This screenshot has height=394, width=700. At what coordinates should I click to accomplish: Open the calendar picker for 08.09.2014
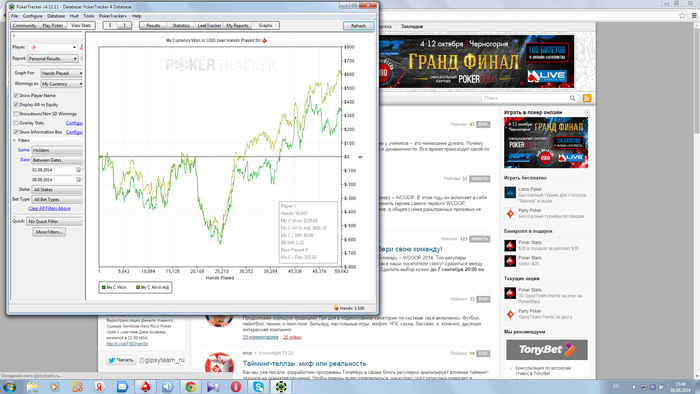tap(79, 180)
